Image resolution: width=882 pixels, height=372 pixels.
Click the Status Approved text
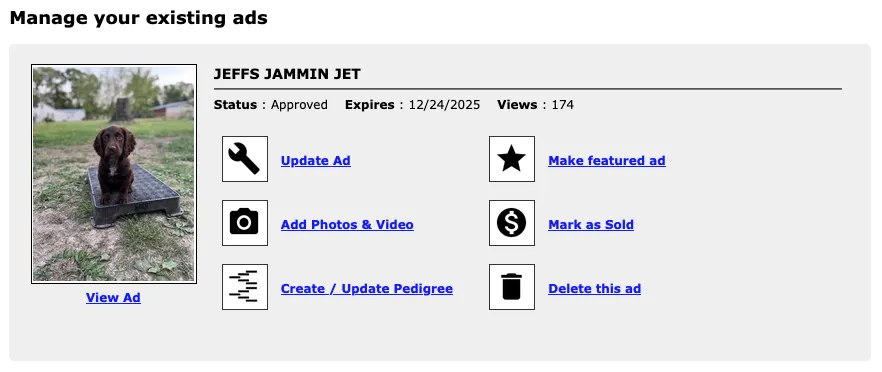271,105
